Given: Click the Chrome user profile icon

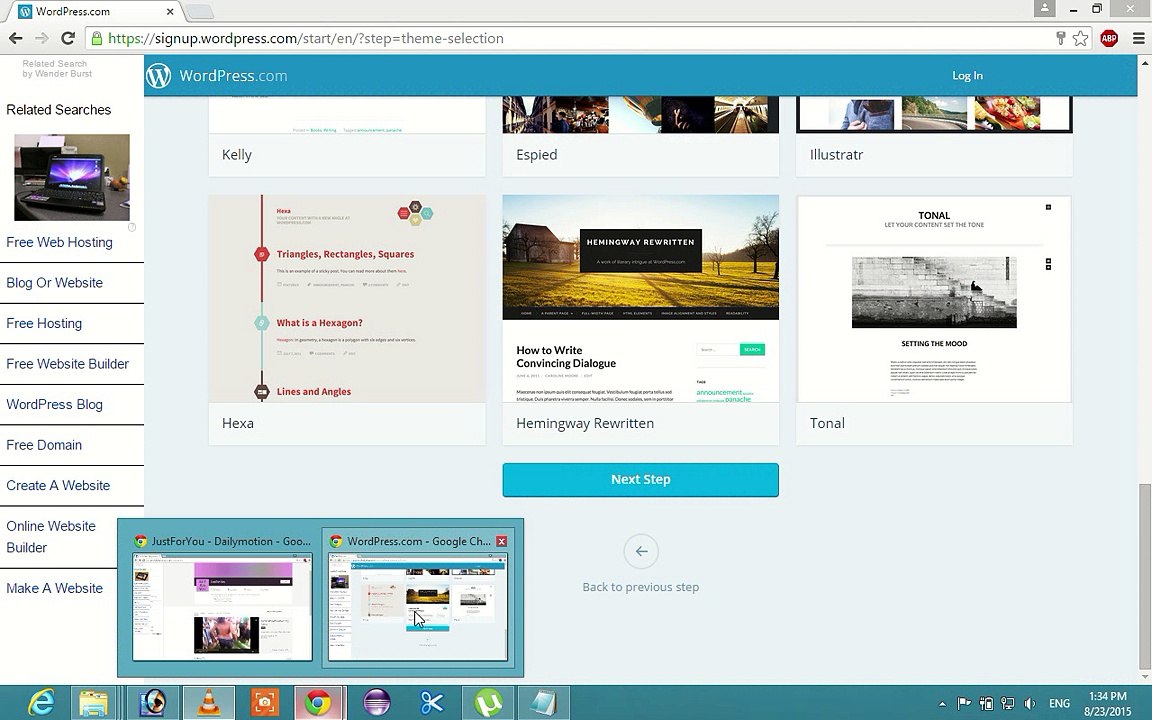Looking at the screenshot, I should (x=1044, y=9).
